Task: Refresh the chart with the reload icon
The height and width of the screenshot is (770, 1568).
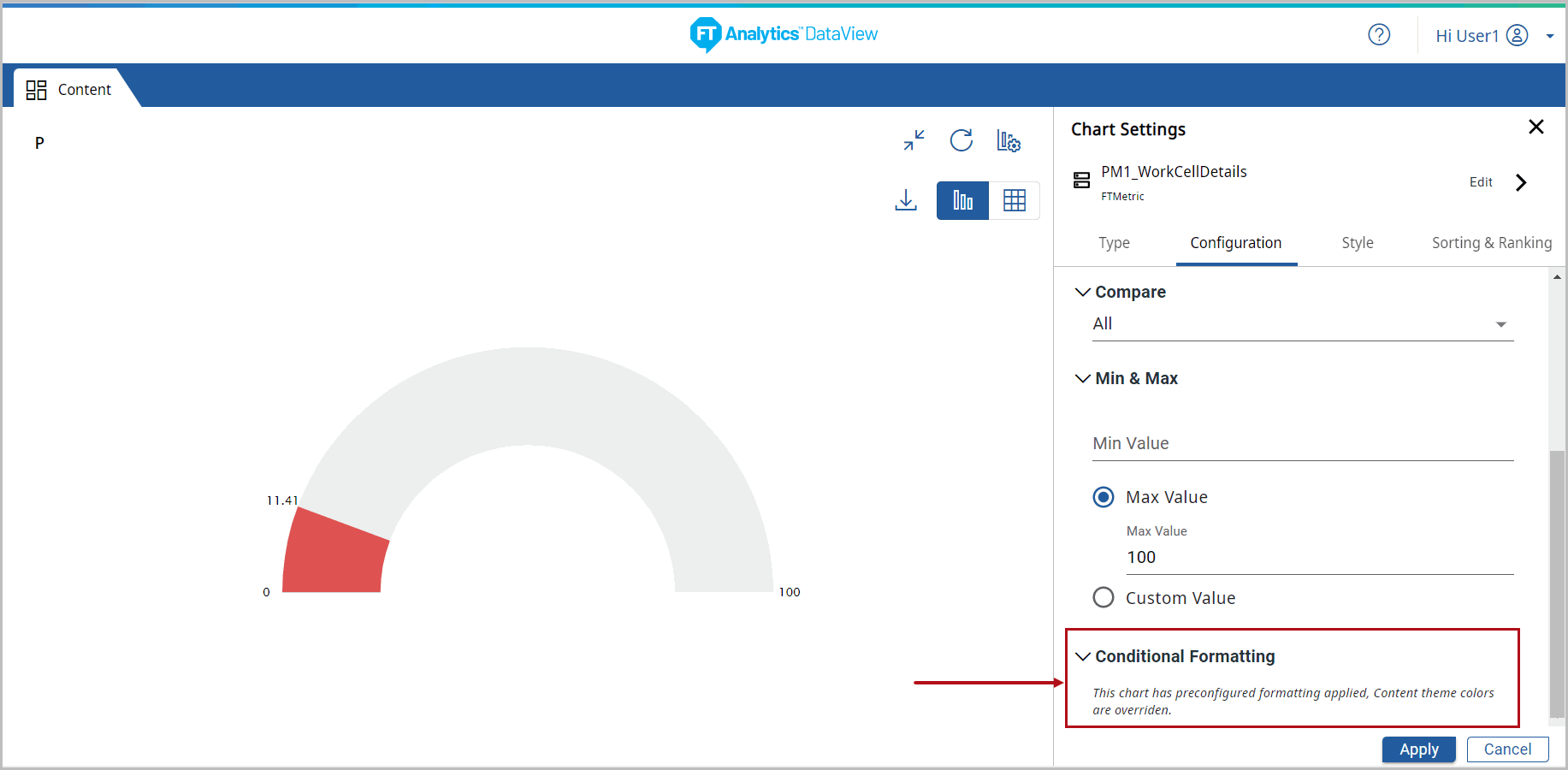Action: tap(962, 140)
